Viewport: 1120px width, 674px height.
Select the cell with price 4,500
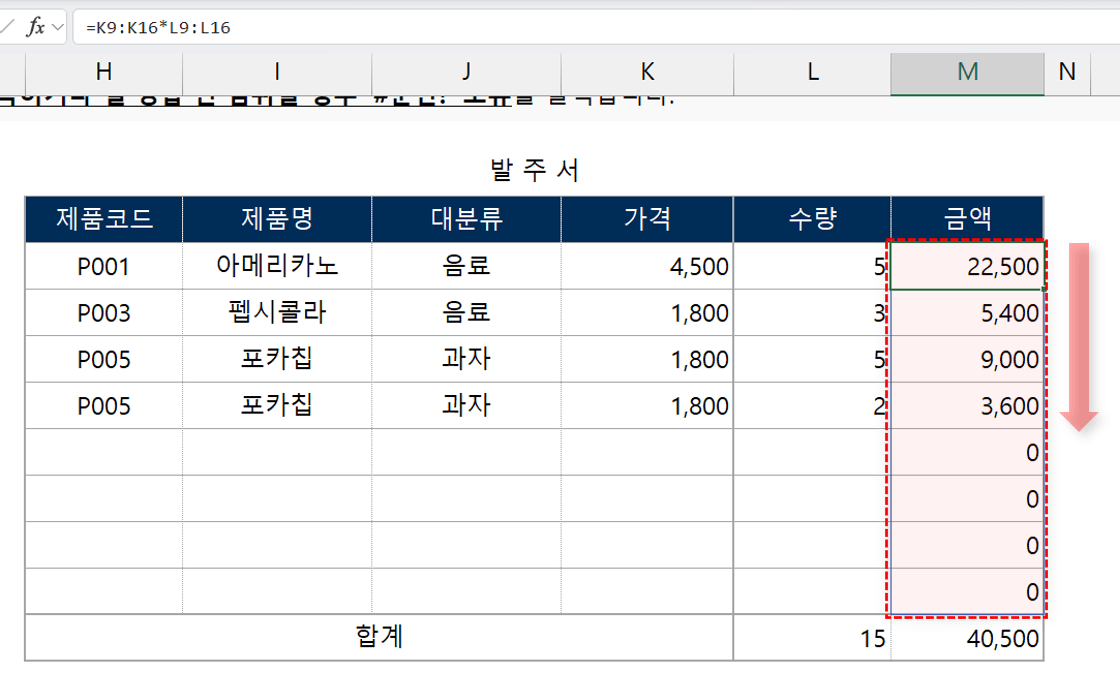646,266
